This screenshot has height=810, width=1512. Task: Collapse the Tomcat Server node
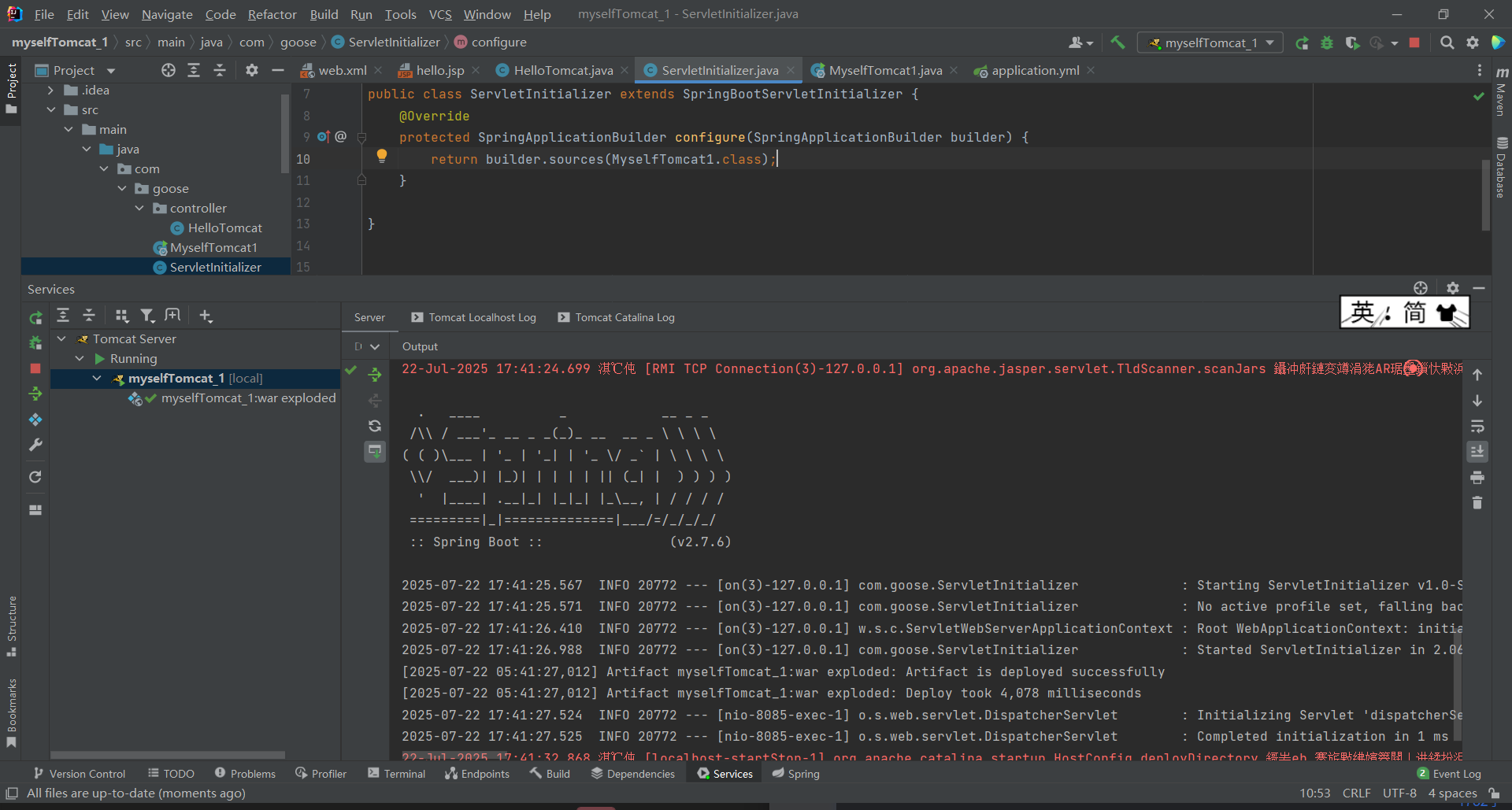(x=61, y=339)
